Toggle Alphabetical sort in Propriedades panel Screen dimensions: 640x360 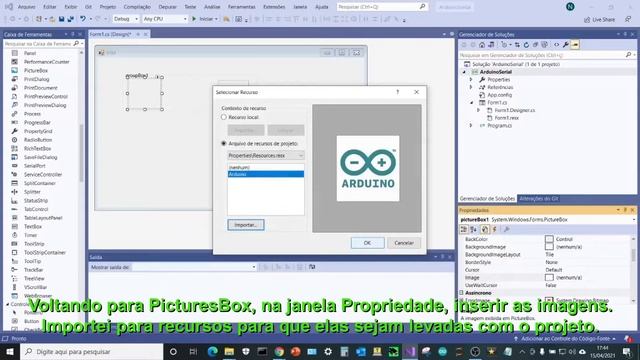(x=473, y=229)
